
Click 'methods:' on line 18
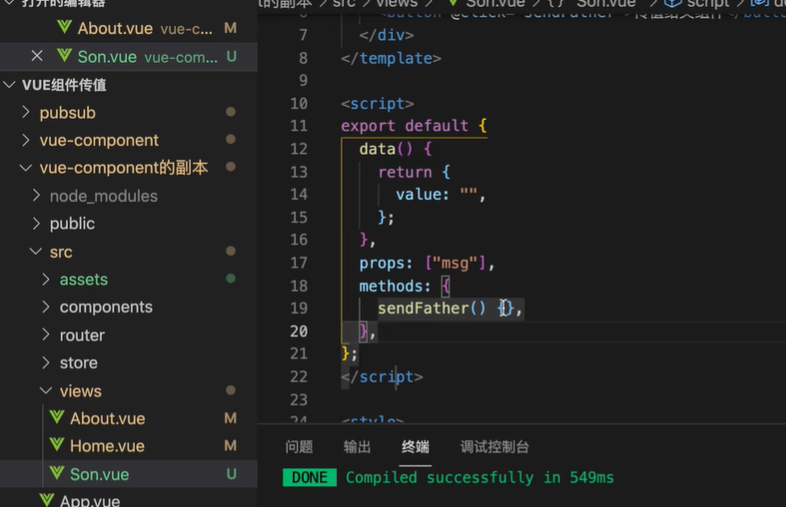click(395, 286)
